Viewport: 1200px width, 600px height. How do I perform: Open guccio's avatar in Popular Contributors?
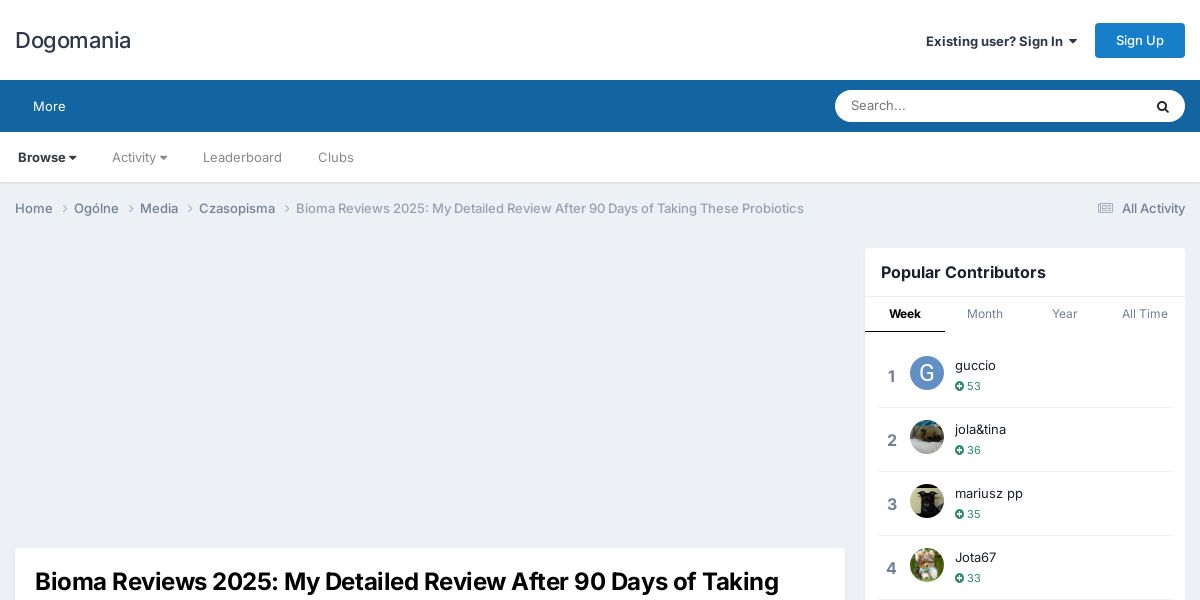pyautogui.click(x=927, y=373)
